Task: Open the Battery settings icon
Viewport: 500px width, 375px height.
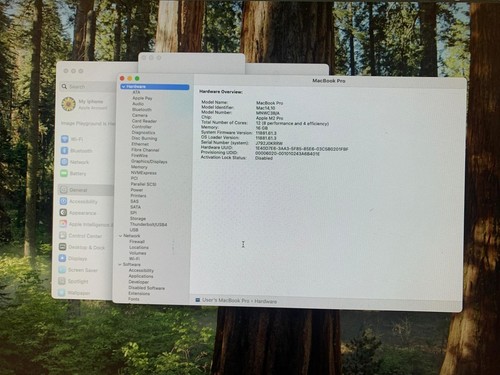Action: pyautogui.click(x=64, y=173)
